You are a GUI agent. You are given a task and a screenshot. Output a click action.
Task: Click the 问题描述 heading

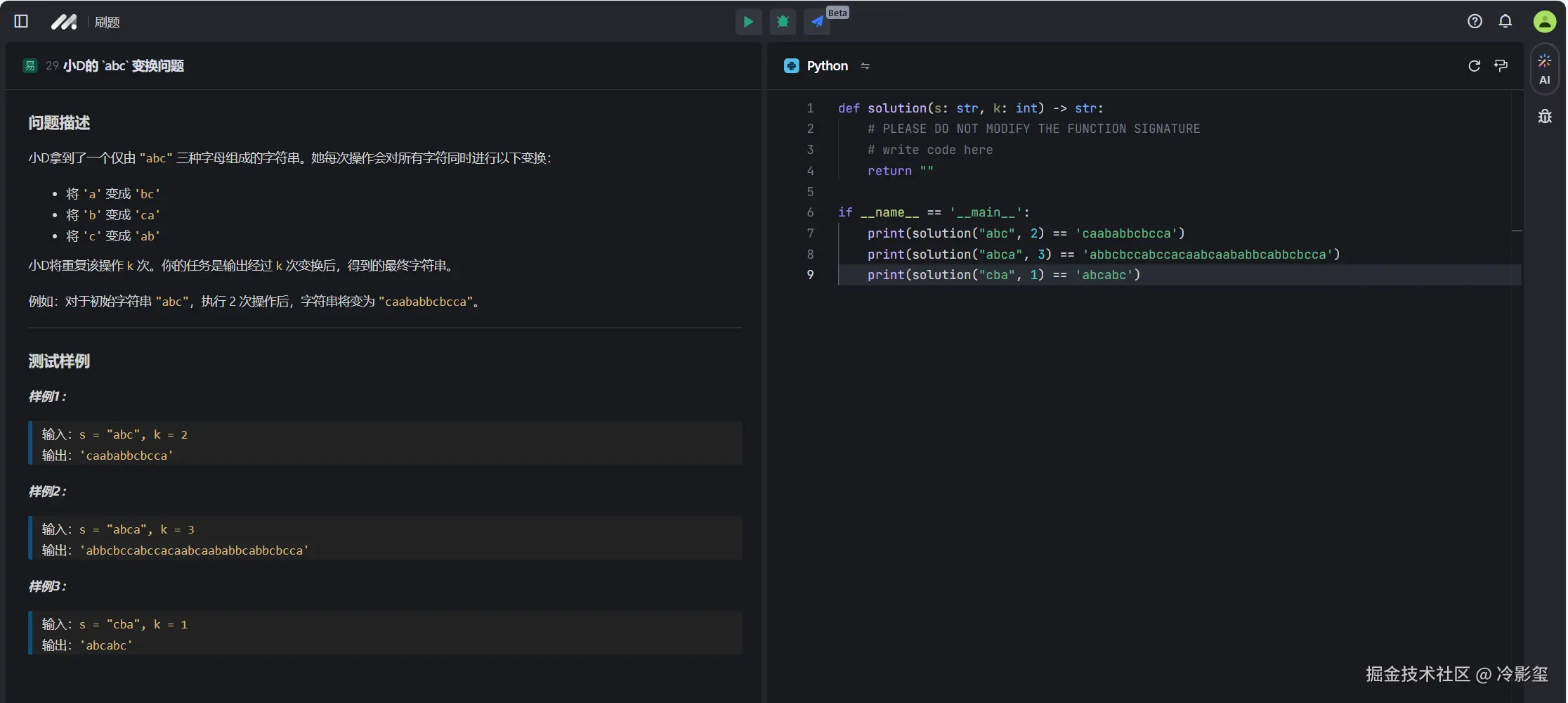pyautogui.click(x=59, y=123)
